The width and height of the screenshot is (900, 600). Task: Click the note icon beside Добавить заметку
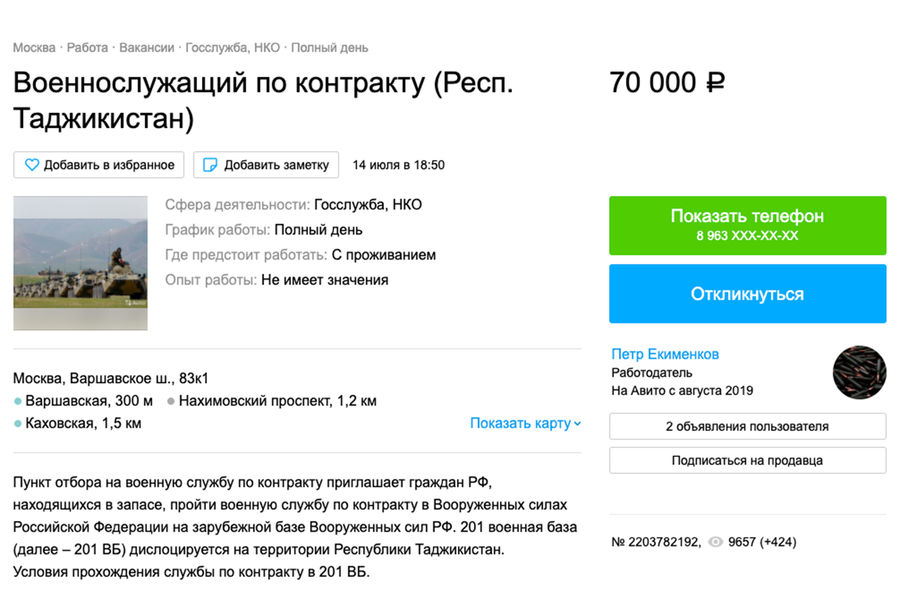click(210, 165)
